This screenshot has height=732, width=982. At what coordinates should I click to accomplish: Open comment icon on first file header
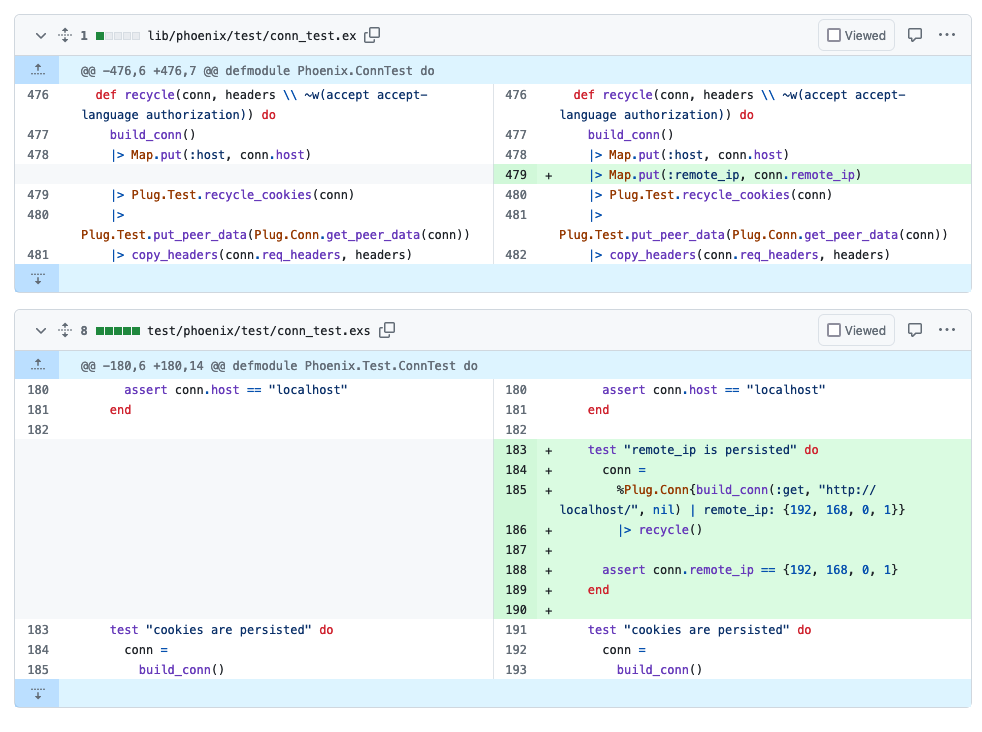point(915,34)
